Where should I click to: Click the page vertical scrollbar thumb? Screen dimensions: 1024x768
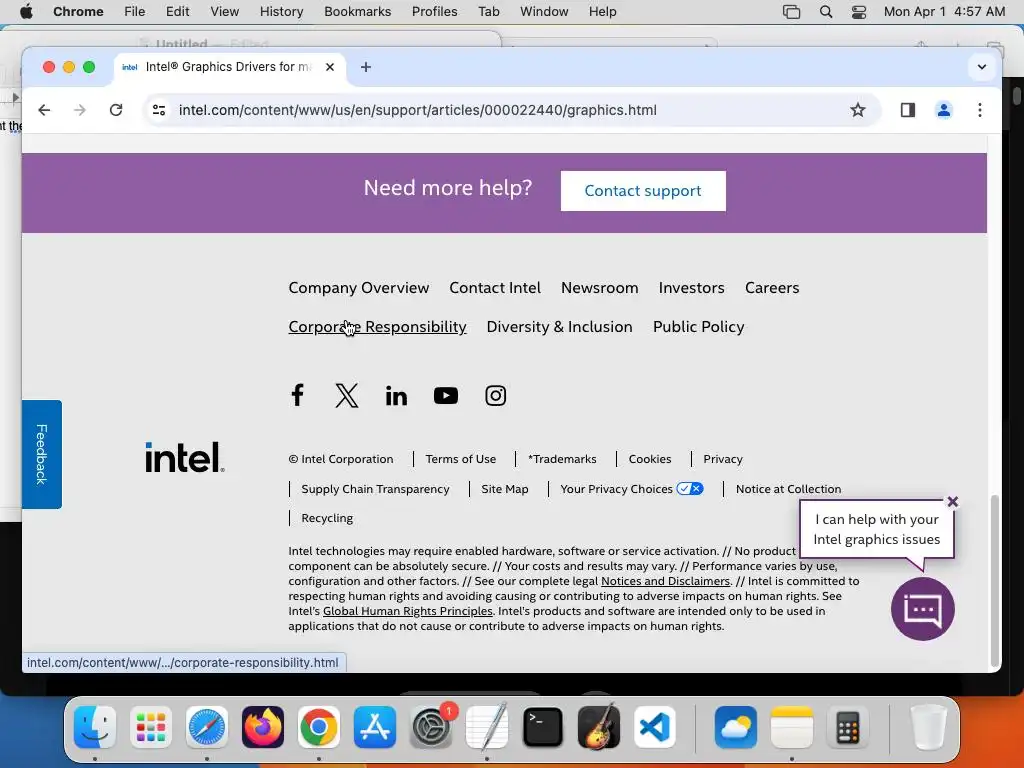pyautogui.click(x=995, y=580)
